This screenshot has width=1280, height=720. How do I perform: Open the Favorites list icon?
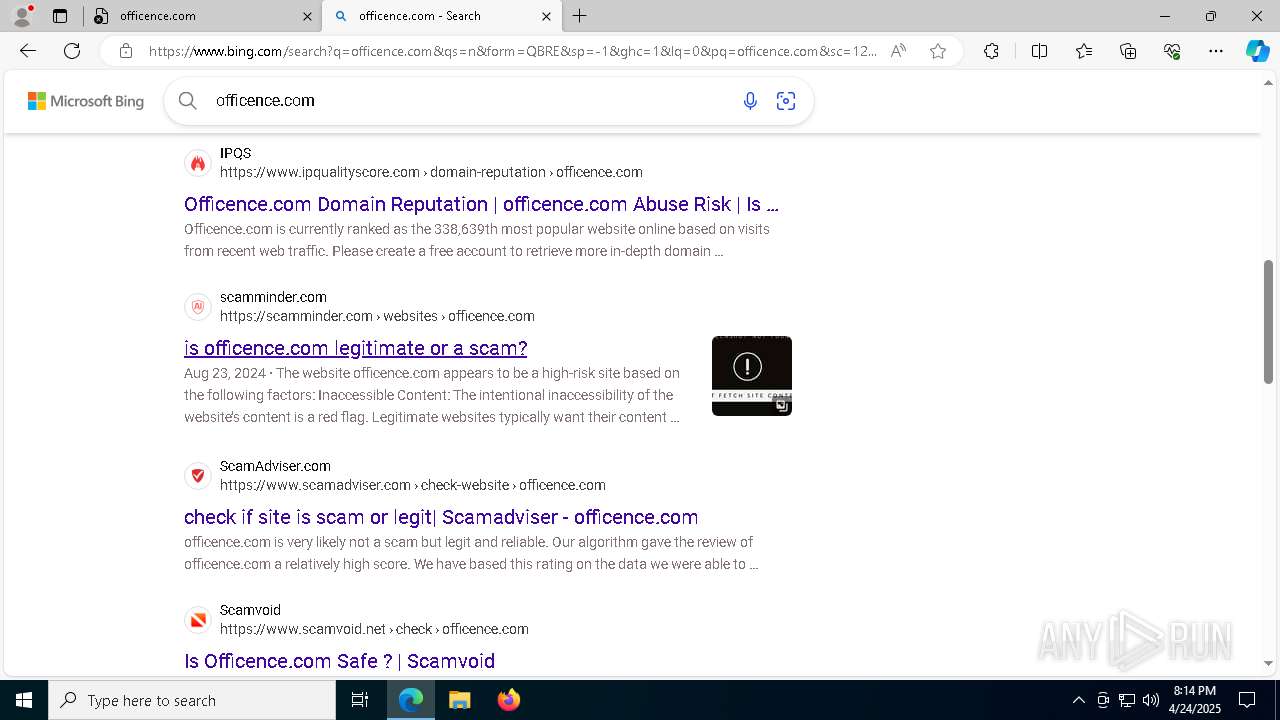pos(1084,51)
